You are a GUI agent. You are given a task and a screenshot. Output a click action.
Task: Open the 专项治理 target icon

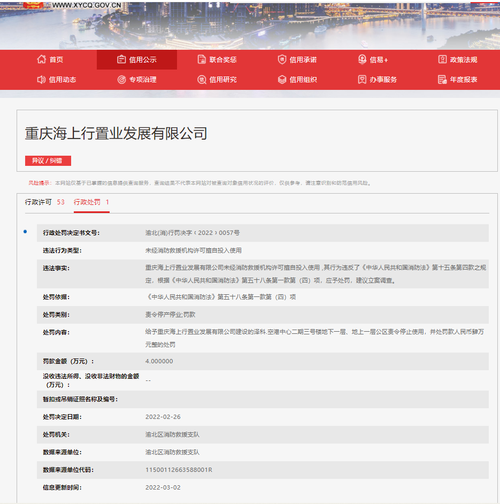121,79
